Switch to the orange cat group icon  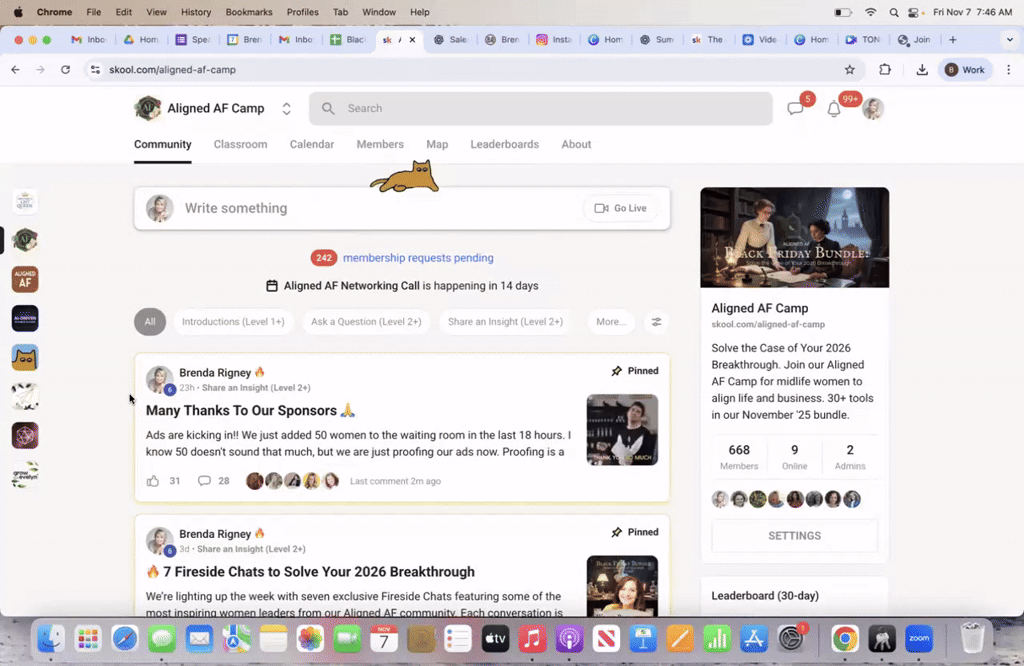tap(25, 358)
